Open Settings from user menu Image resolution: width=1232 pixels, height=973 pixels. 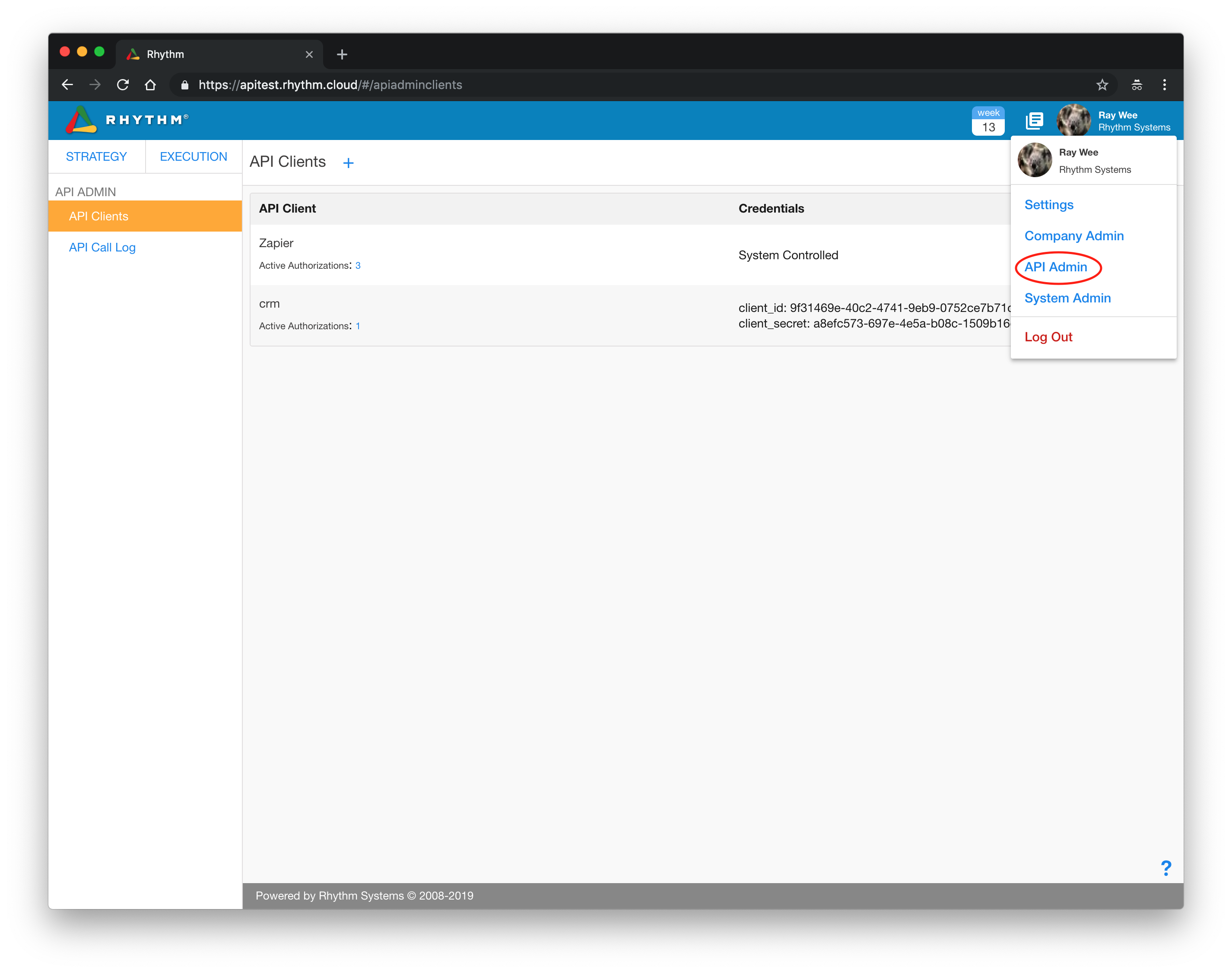pos(1048,204)
